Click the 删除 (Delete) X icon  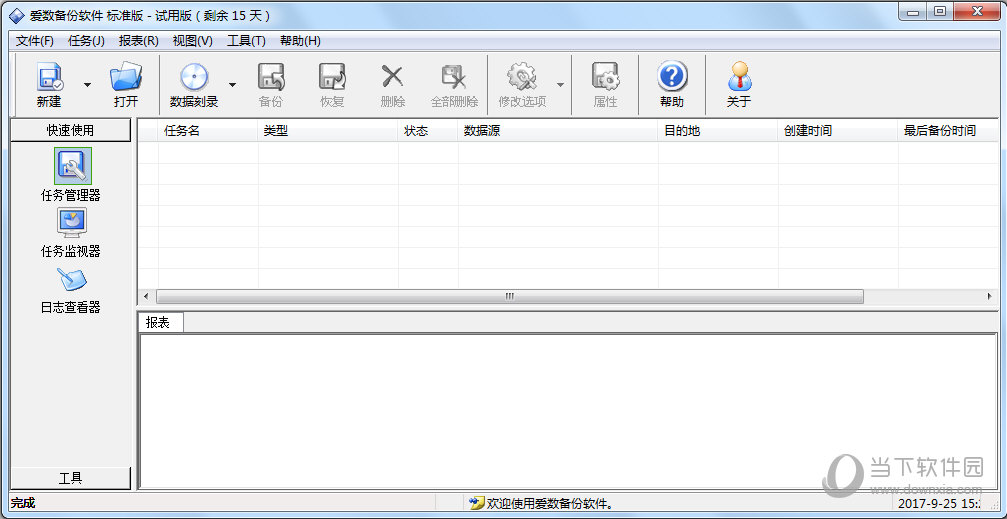click(392, 77)
